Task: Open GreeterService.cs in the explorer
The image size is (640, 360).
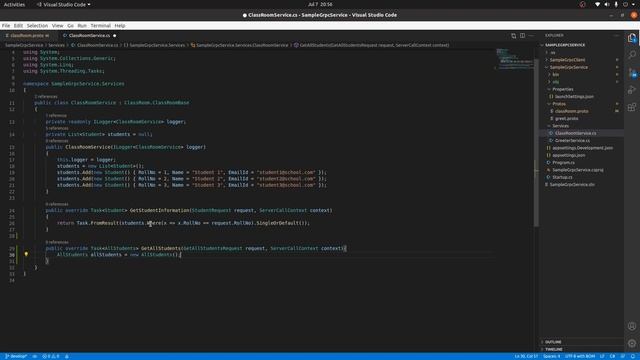Action: 572,141
